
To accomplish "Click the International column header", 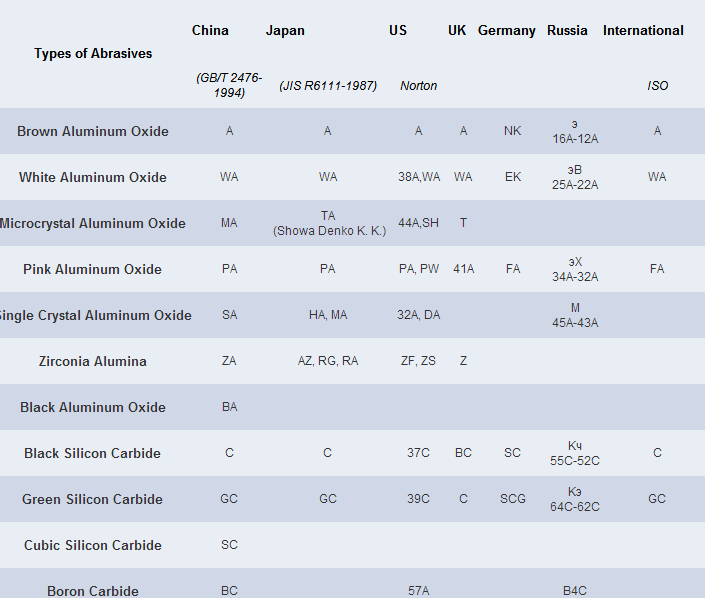I will point(643,30).
